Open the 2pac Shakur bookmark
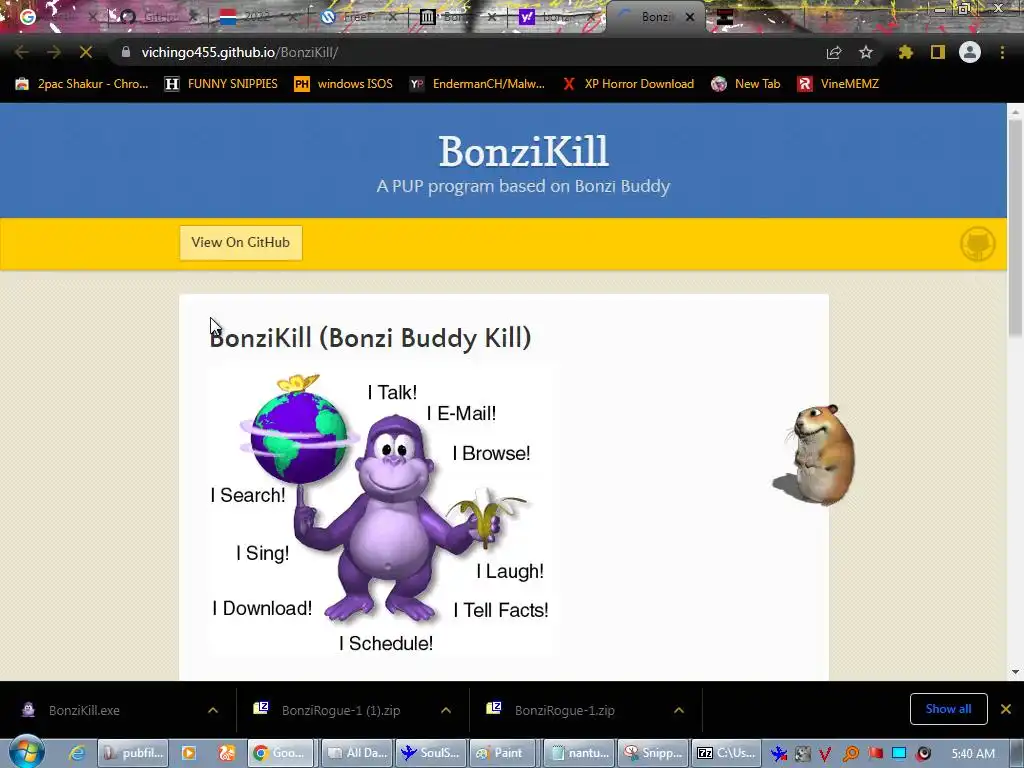Viewport: 1024px width, 768px height. (82, 84)
